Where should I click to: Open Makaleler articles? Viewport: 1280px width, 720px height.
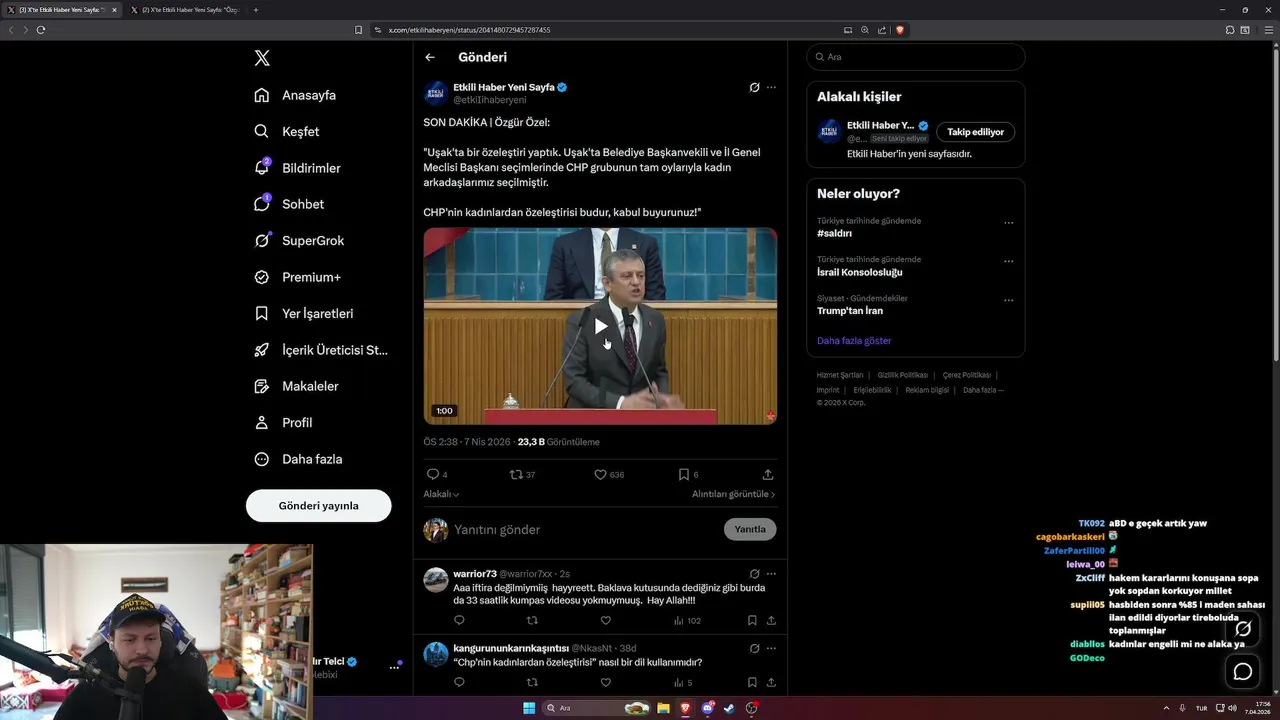tap(296, 386)
